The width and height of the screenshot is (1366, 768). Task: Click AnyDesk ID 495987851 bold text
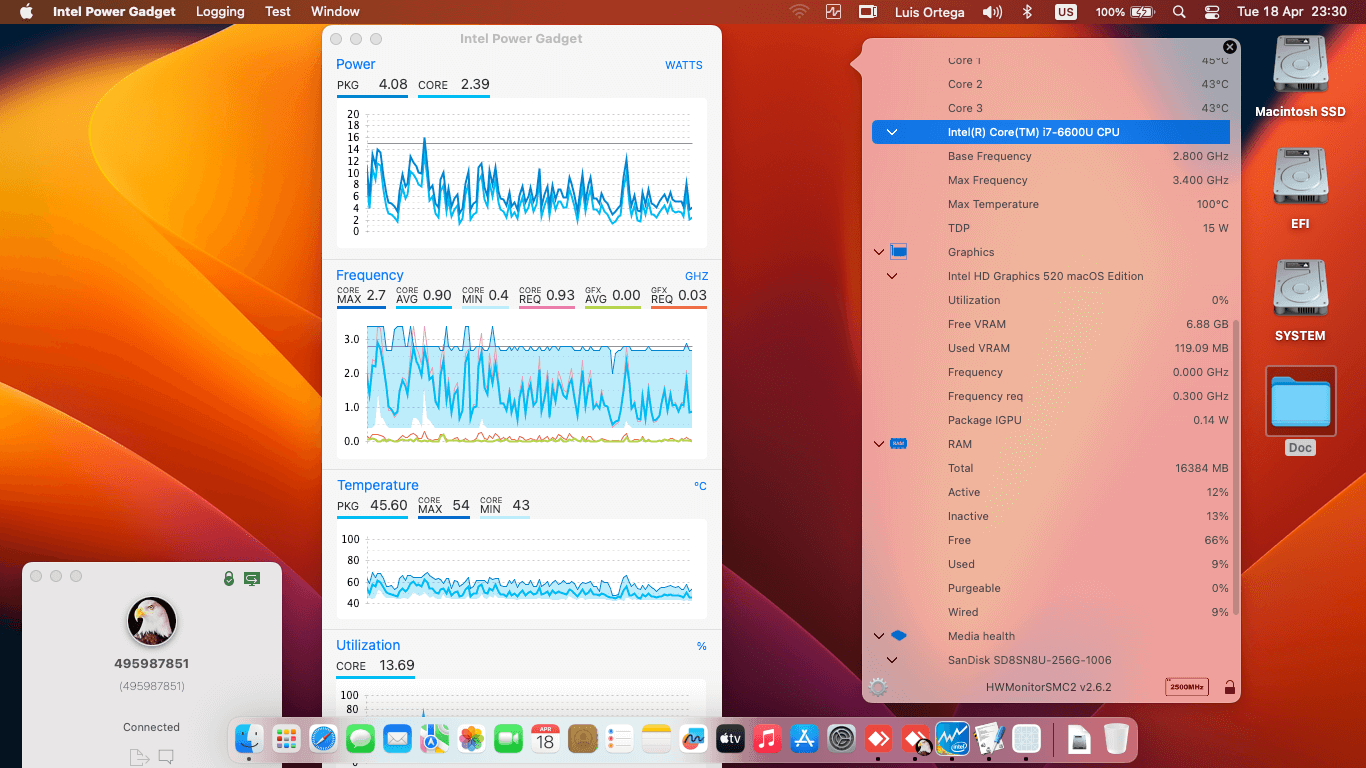[152, 664]
